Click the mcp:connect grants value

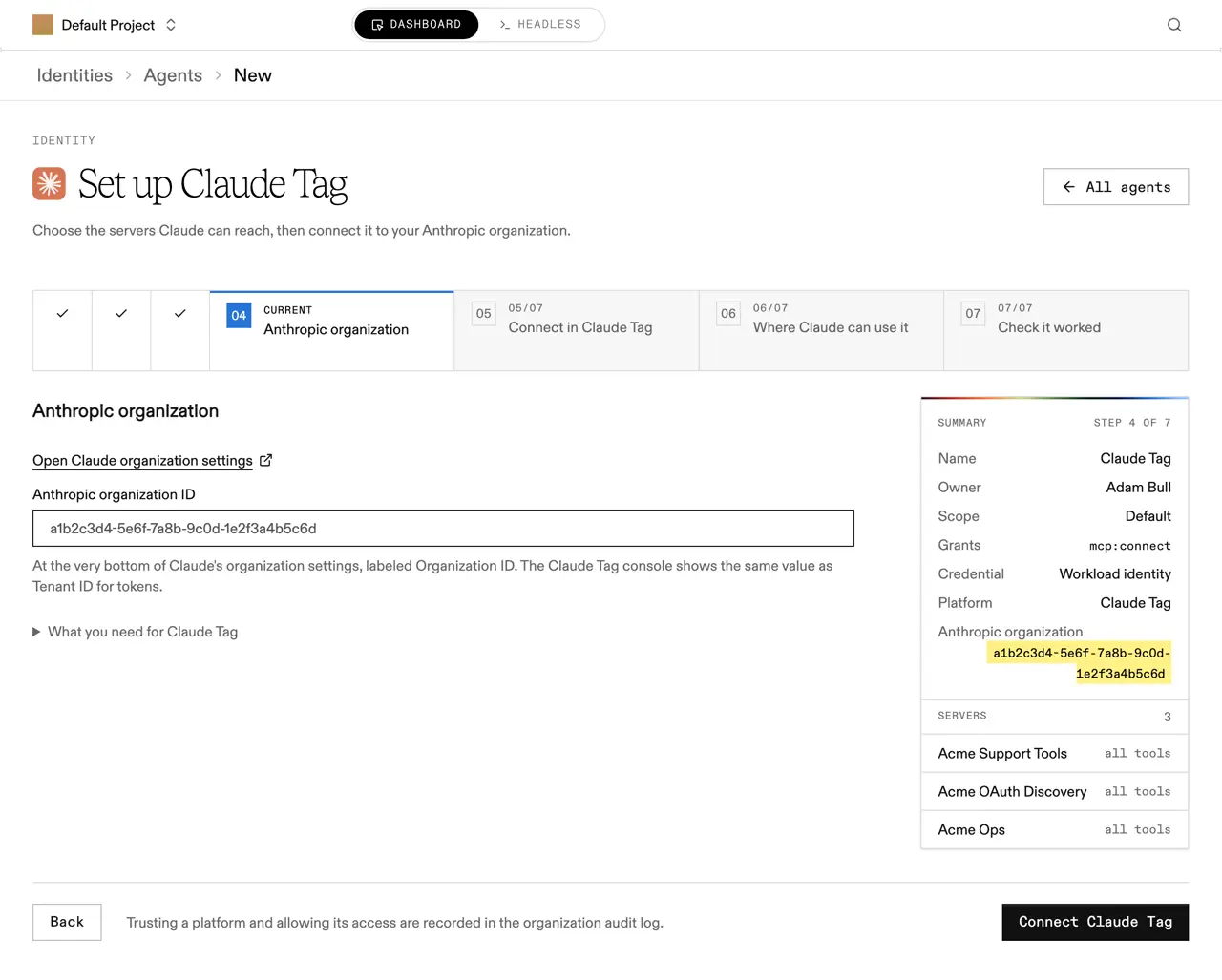tap(1130, 546)
